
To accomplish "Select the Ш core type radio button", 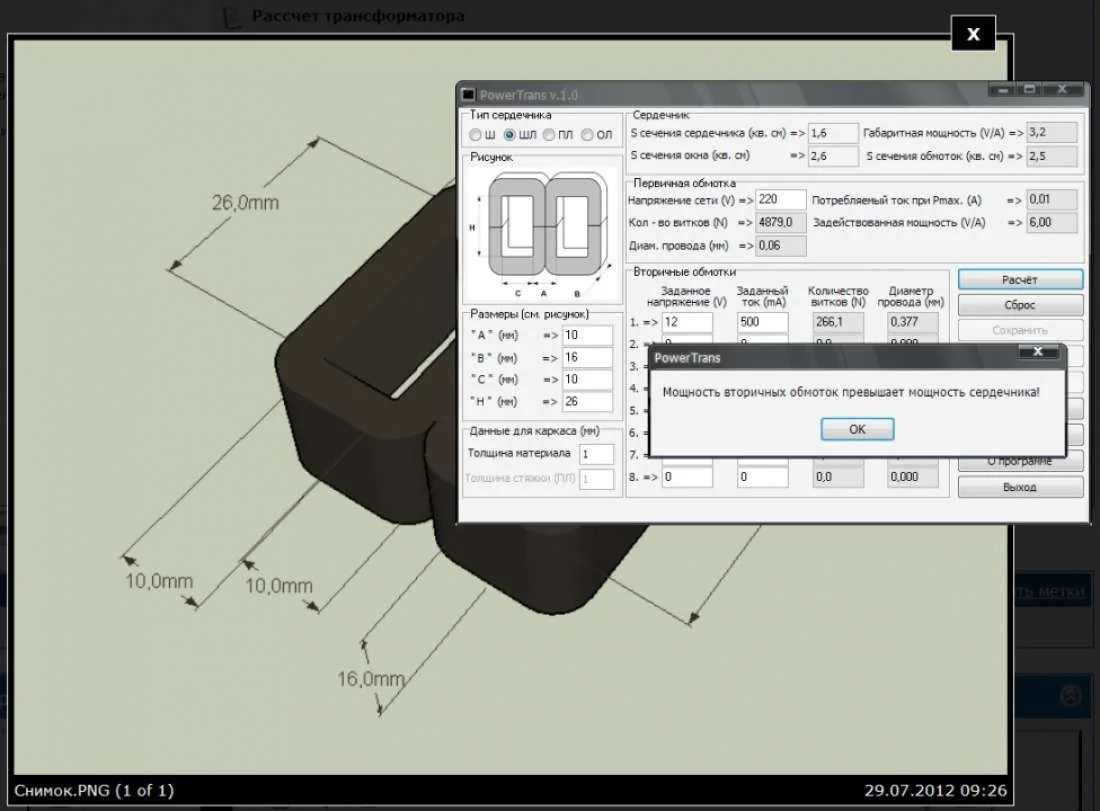I will pos(476,135).
